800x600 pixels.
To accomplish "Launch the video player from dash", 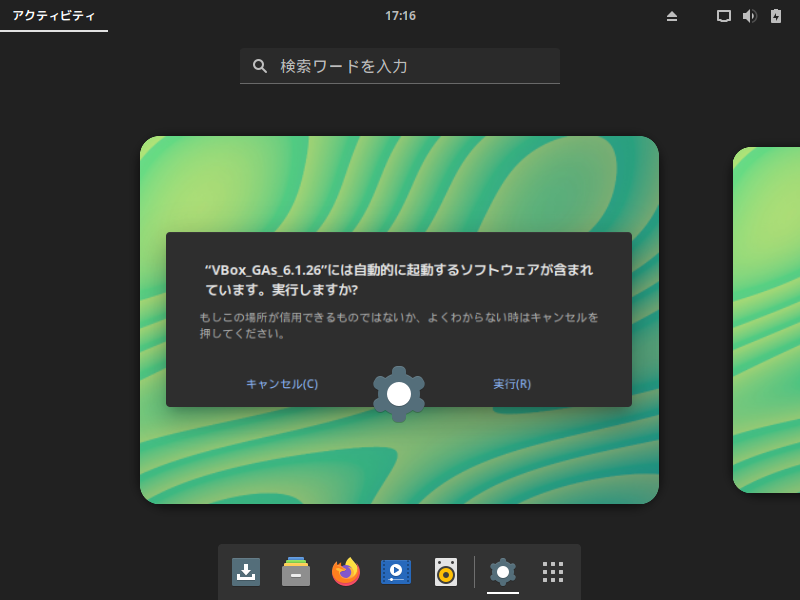I will pyautogui.click(x=396, y=571).
